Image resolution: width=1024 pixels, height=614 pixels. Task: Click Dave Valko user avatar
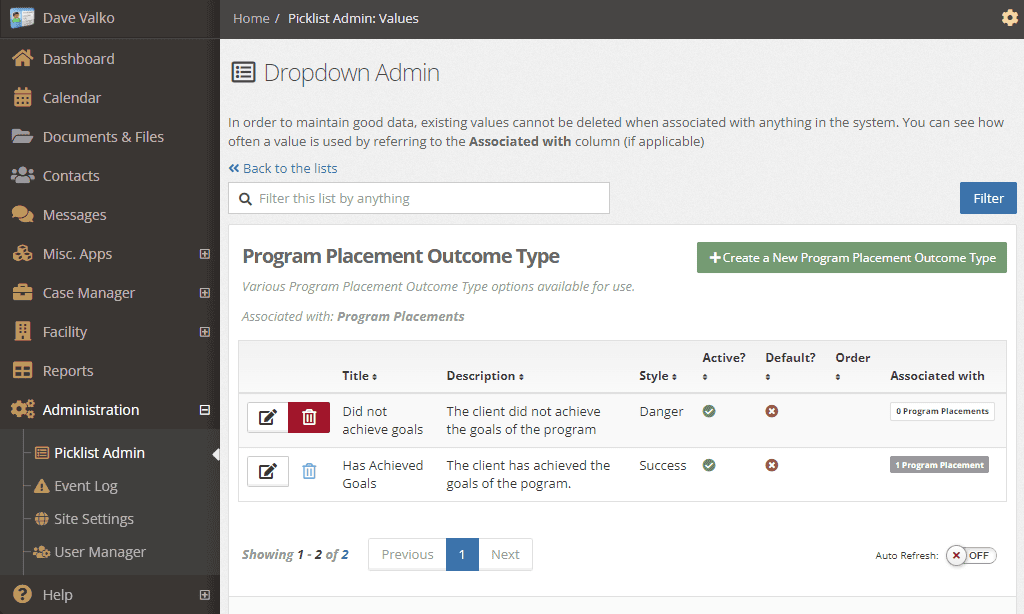point(22,18)
